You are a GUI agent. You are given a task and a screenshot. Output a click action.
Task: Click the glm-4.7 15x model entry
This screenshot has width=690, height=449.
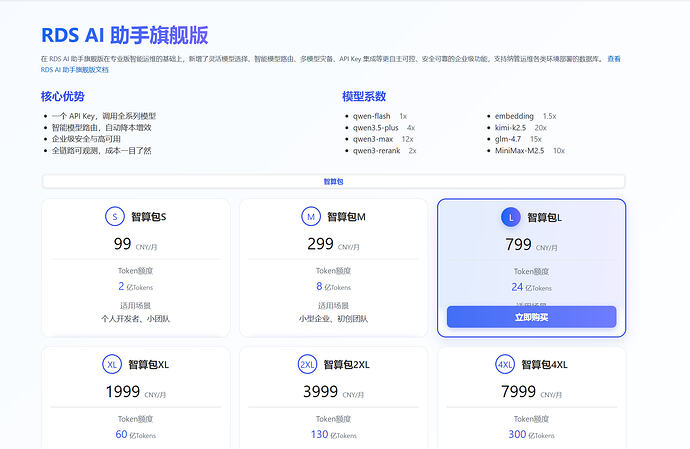point(518,139)
